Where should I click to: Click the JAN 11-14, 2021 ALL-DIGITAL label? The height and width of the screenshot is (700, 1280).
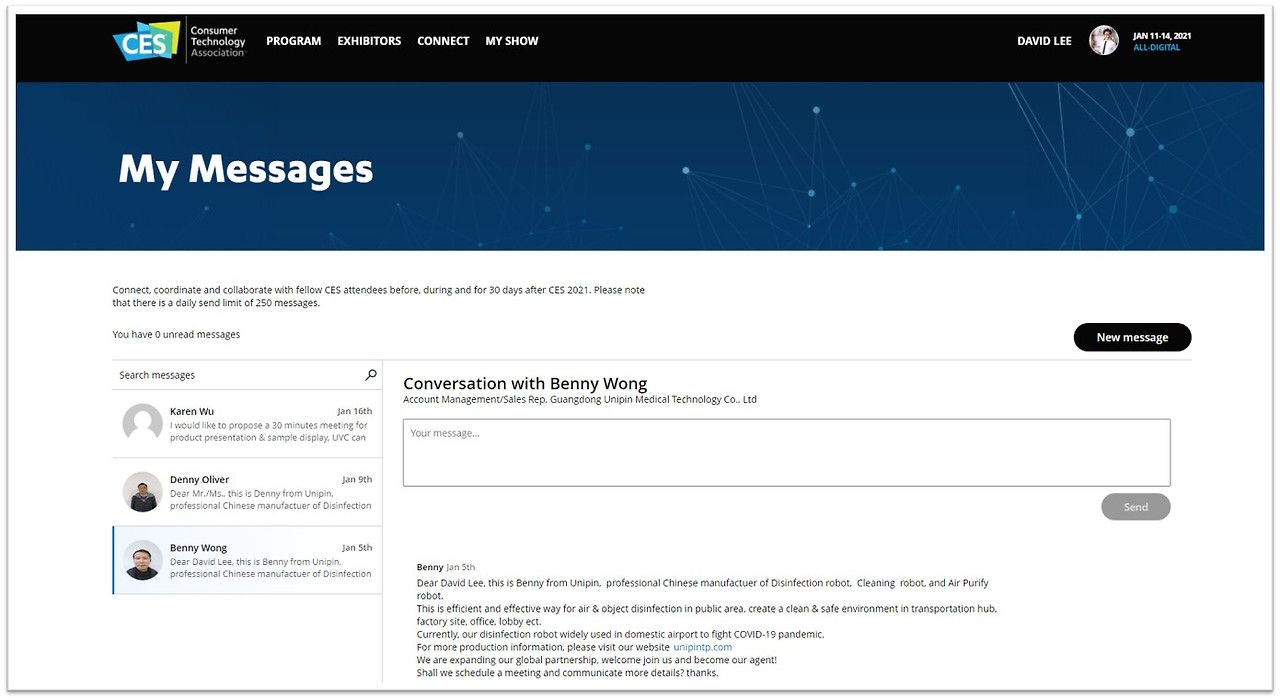(1162, 41)
